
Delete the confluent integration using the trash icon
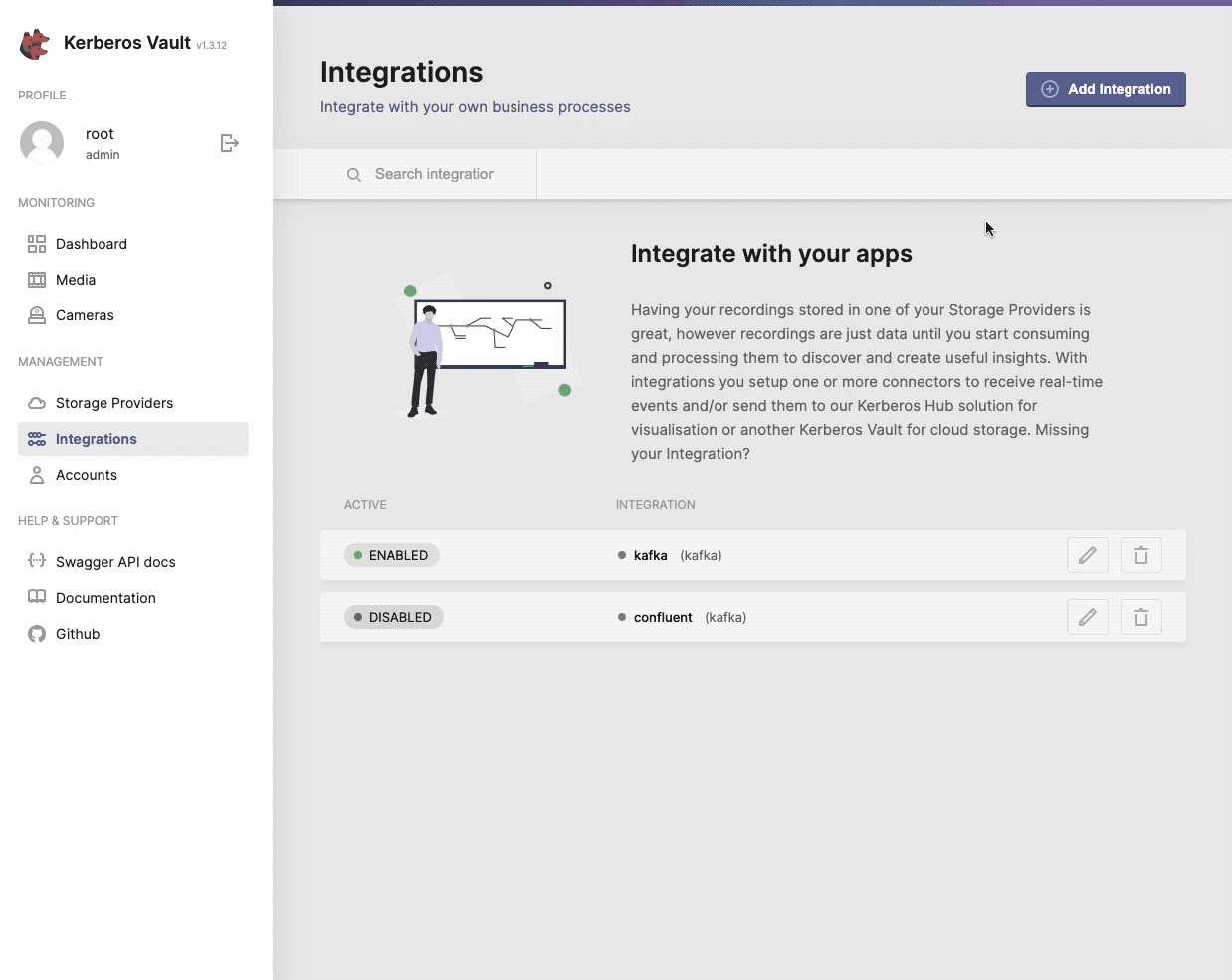1140,617
